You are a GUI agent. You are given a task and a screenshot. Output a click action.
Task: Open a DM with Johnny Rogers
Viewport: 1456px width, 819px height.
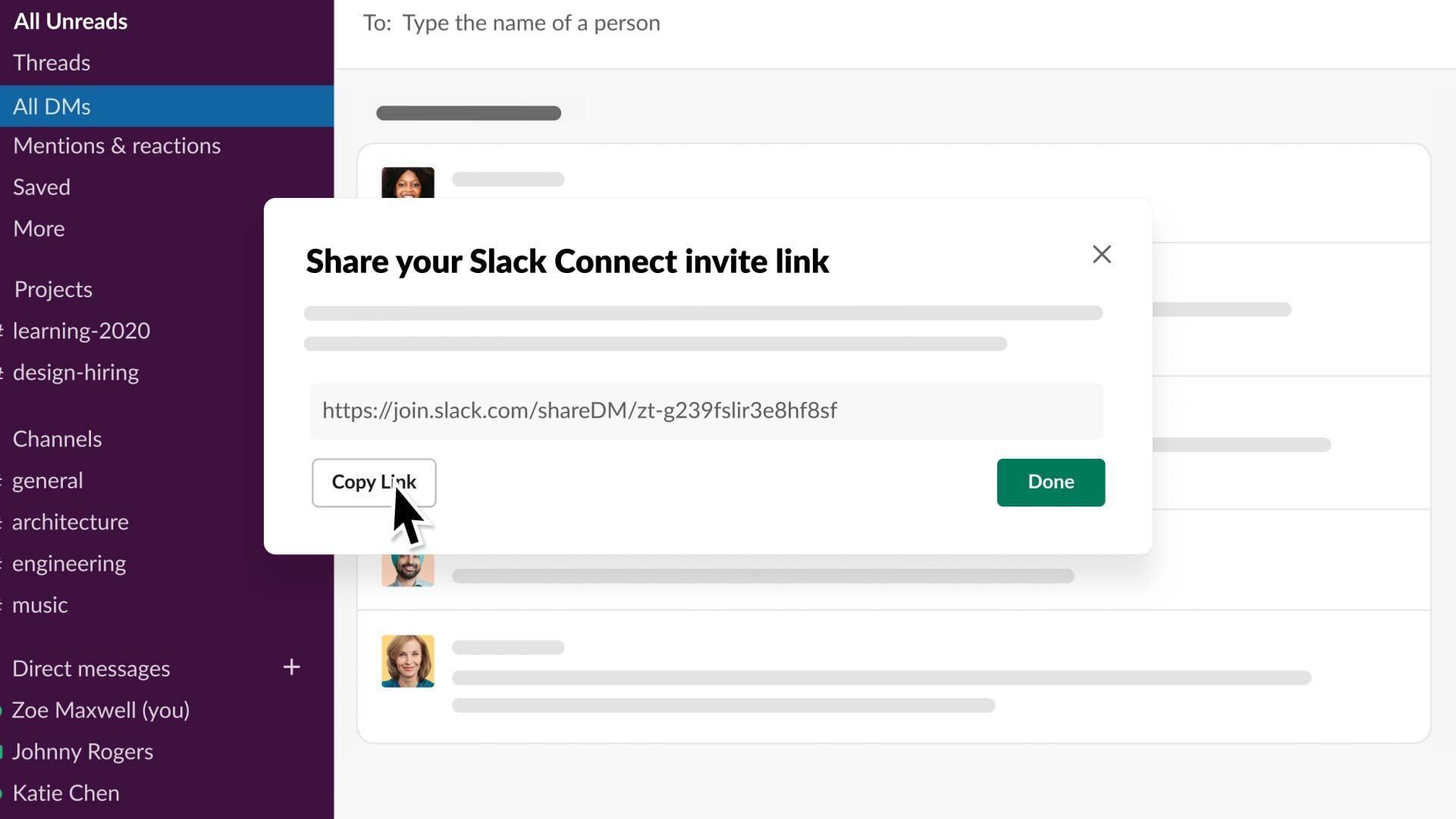pyautogui.click(x=83, y=752)
